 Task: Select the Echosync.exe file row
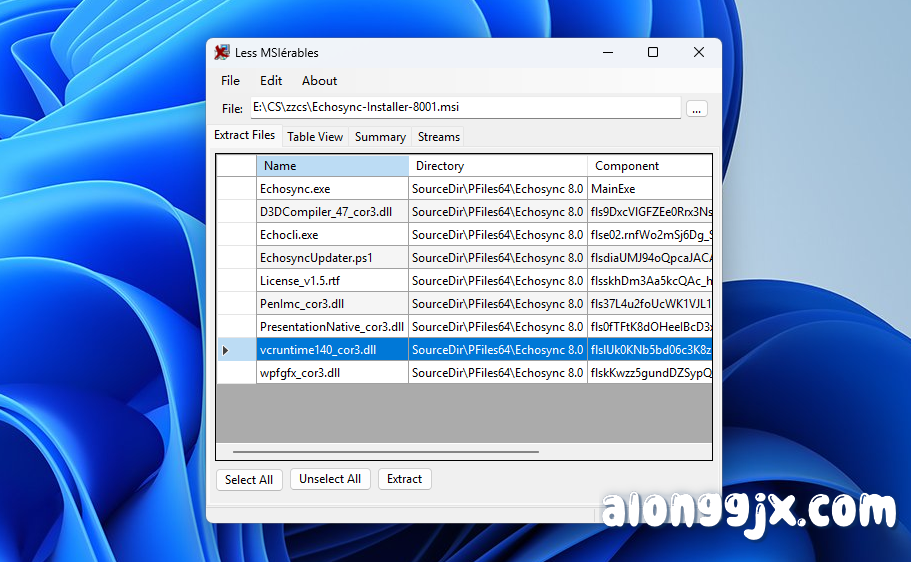[464, 189]
